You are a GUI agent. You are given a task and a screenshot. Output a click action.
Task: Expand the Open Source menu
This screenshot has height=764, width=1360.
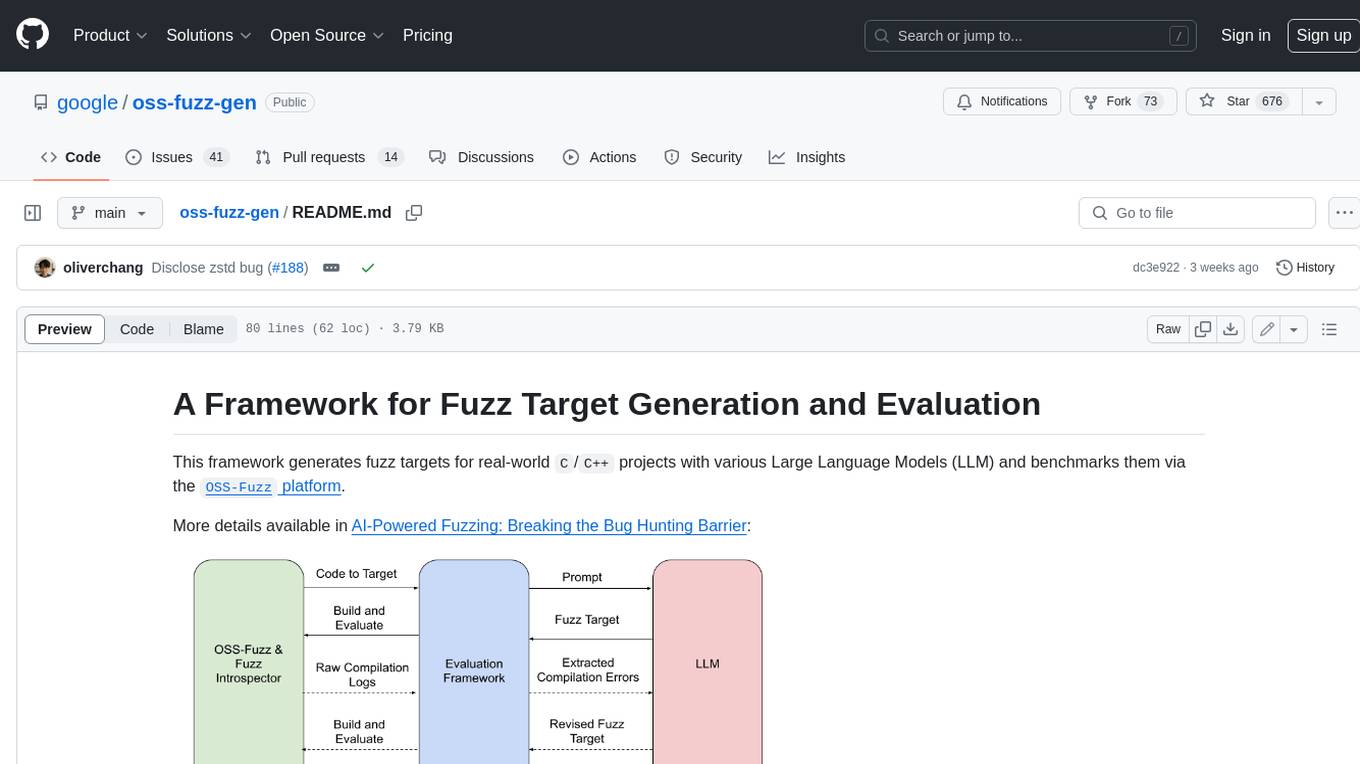tap(327, 35)
